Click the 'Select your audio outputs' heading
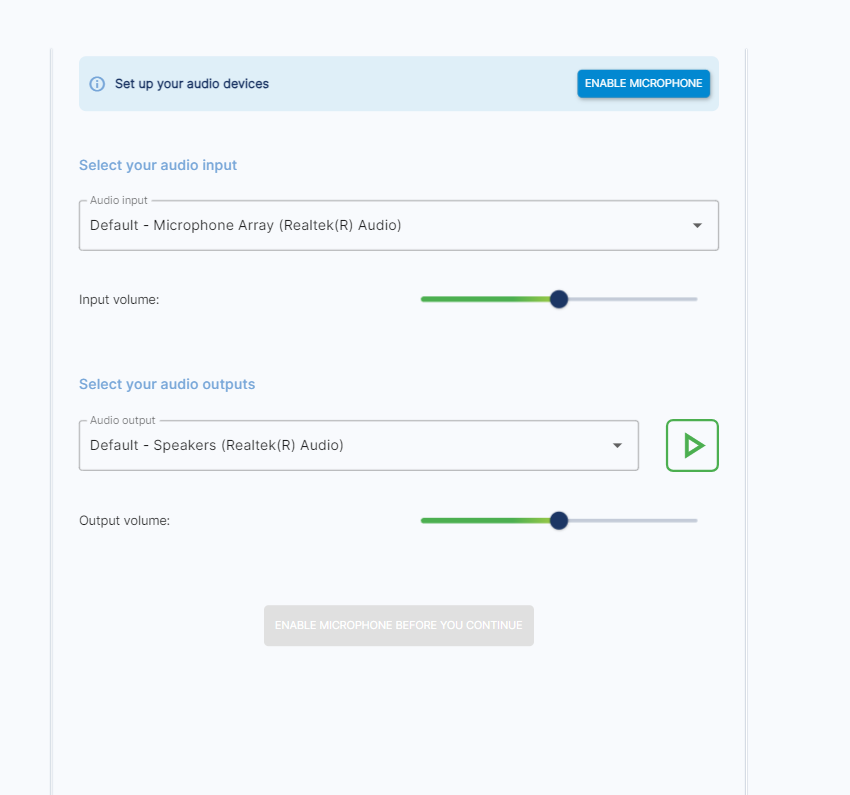The height and width of the screenshot is (795, 850). 167,384
